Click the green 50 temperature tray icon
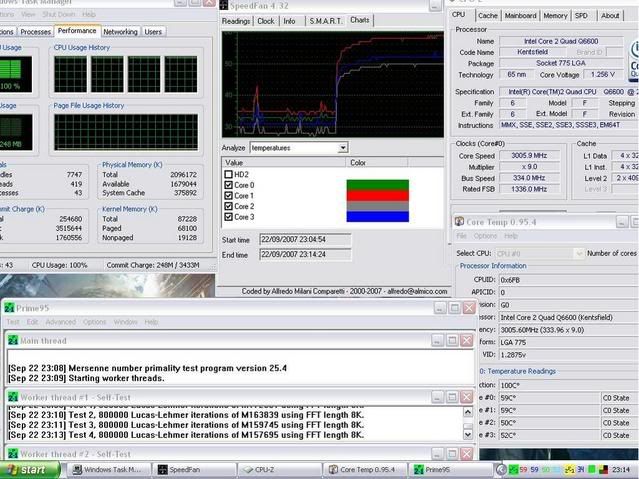This screenshot has width=639, height=479. point(545,470)
